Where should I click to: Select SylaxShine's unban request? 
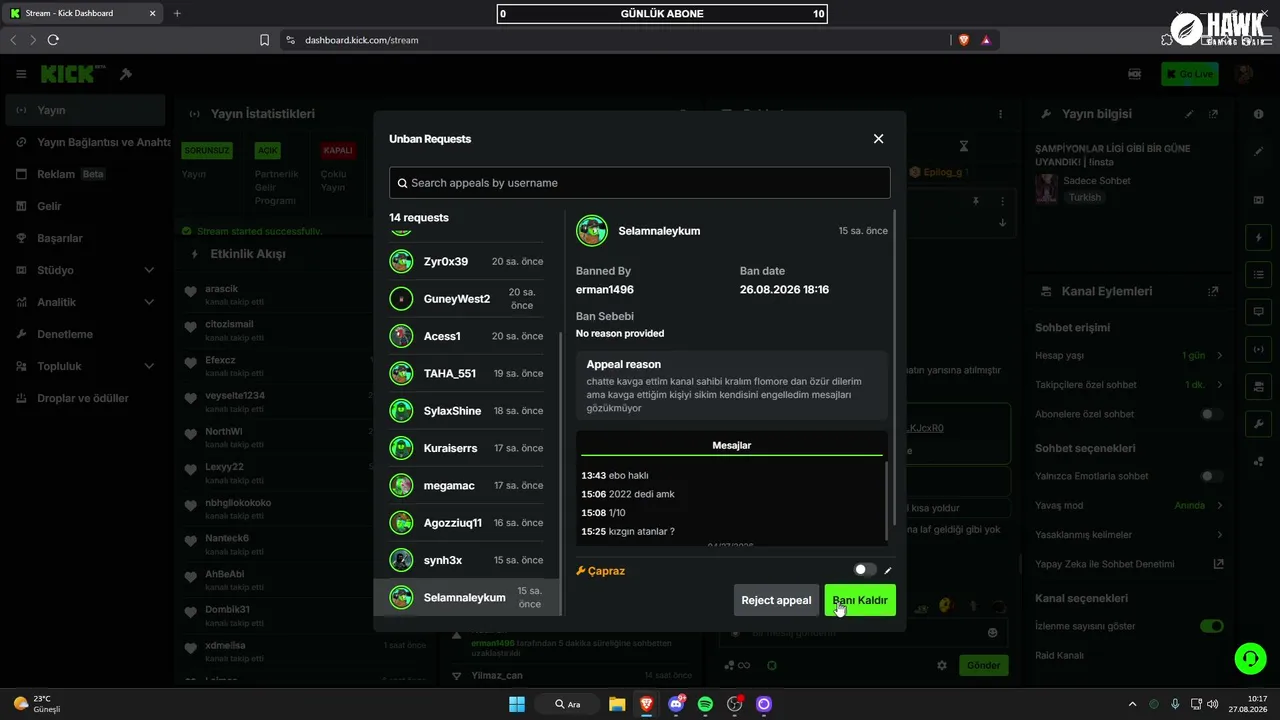tap(467, 411)
